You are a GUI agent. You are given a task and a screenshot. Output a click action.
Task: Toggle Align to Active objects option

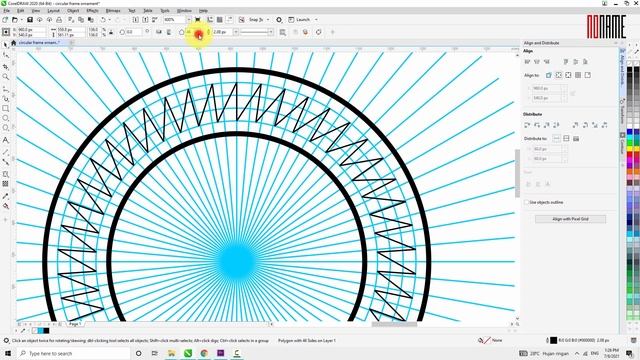pos(549,75)
